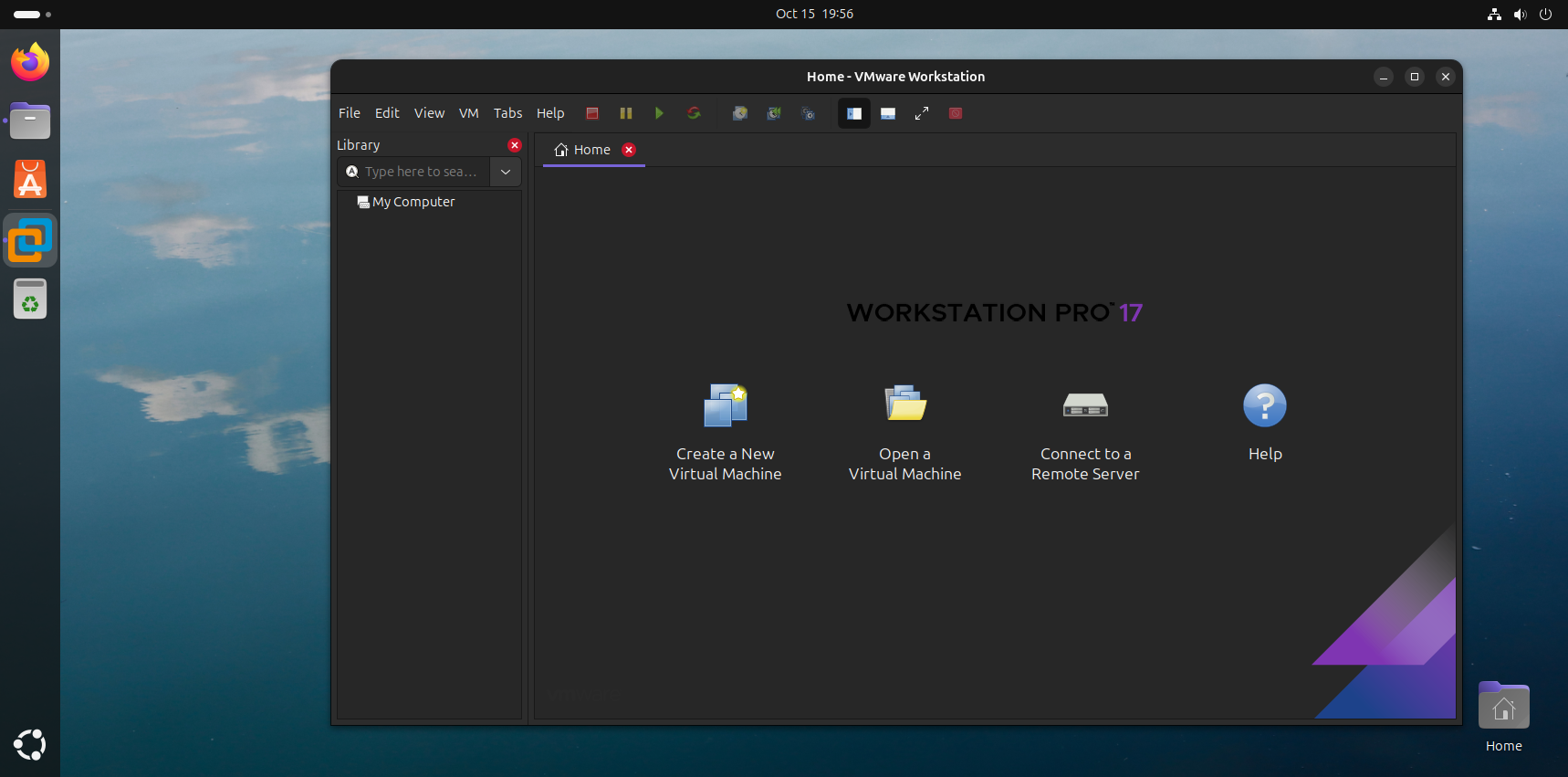Open Ubuntu App Center from the dock
Image resolution: width=1568 pixels, height=777 pixels.
[x=30, y=180]
